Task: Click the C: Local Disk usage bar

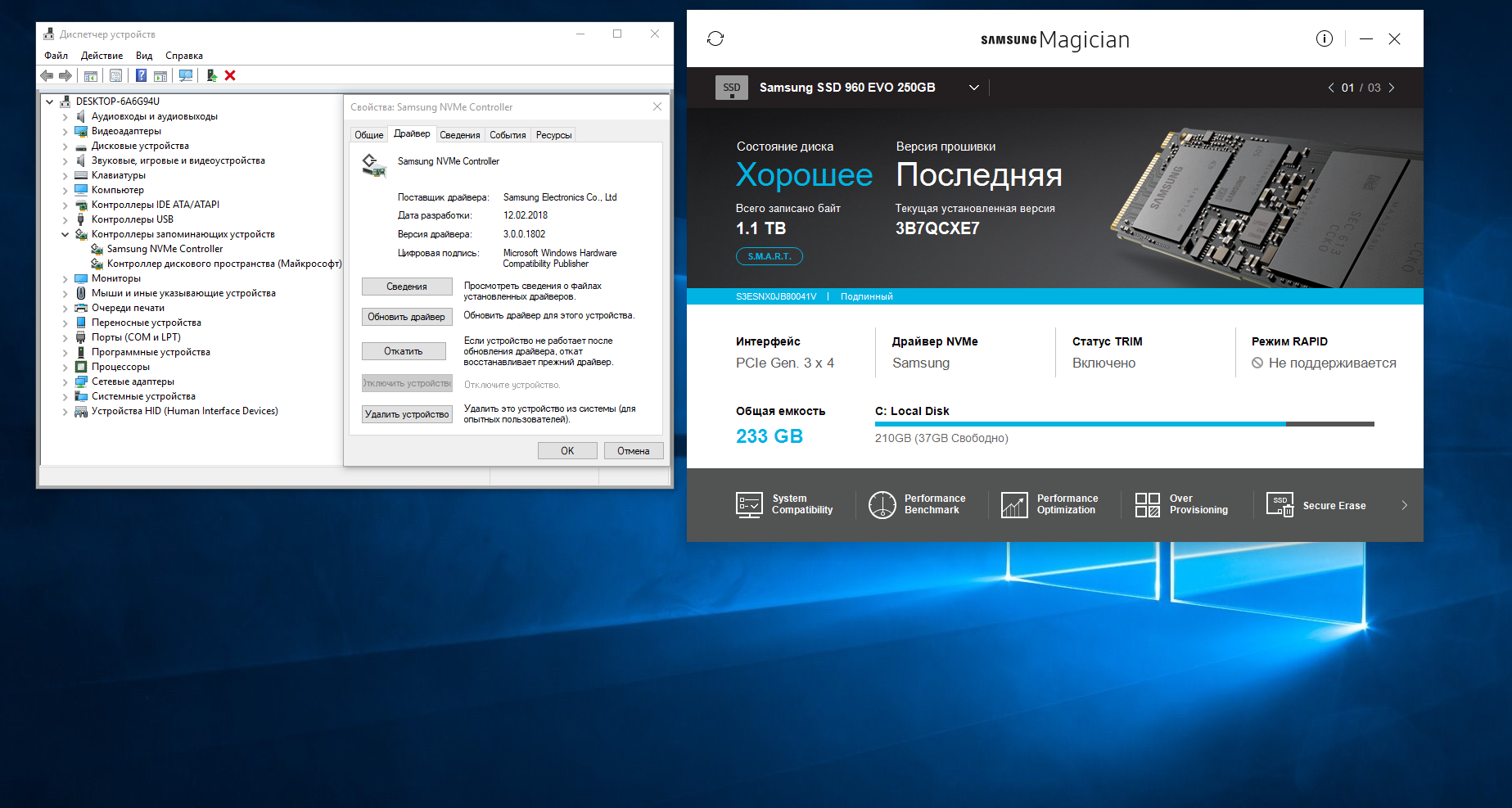Action: click(1124, 424)
